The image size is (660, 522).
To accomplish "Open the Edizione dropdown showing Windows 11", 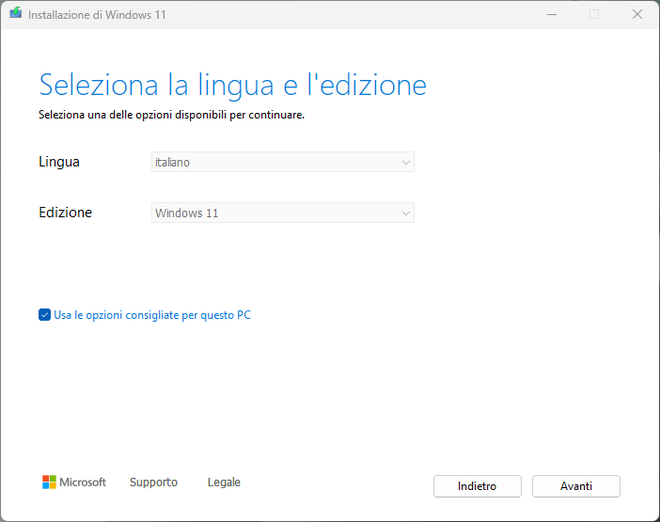I will tap(283, 213).
